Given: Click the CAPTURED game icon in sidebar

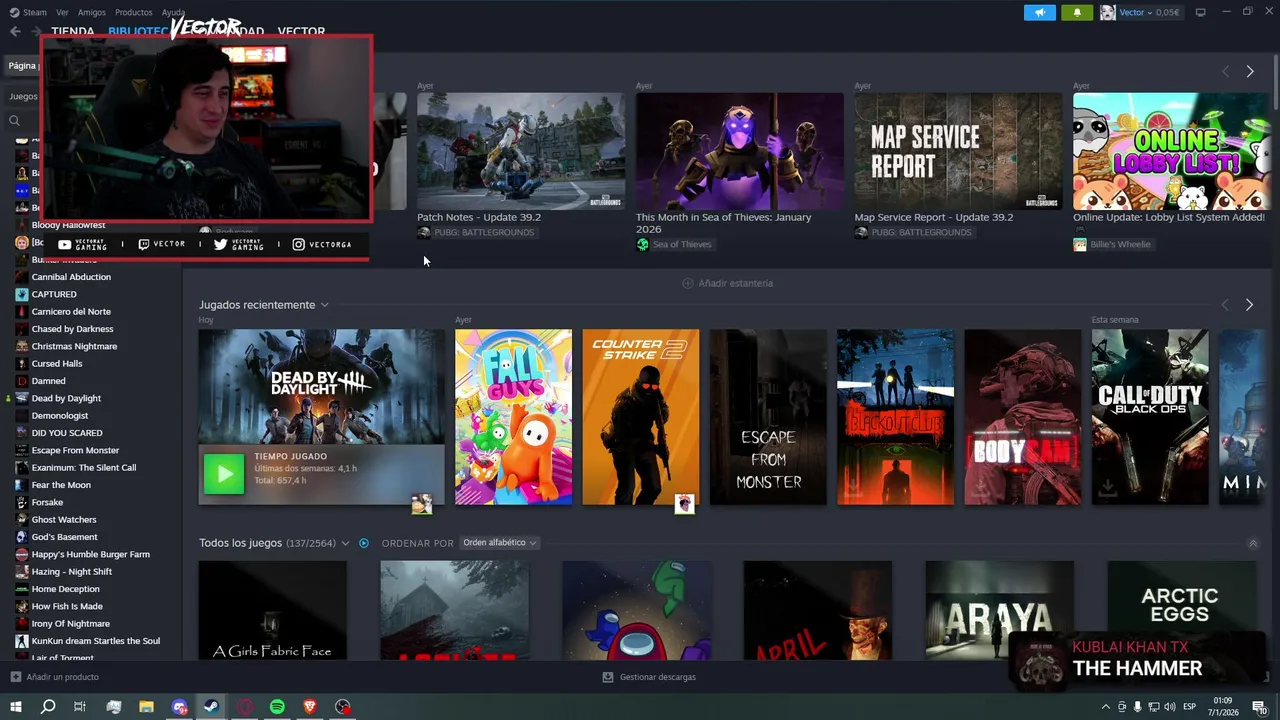Looking at the screenshot, I should (x=22, y=294).
